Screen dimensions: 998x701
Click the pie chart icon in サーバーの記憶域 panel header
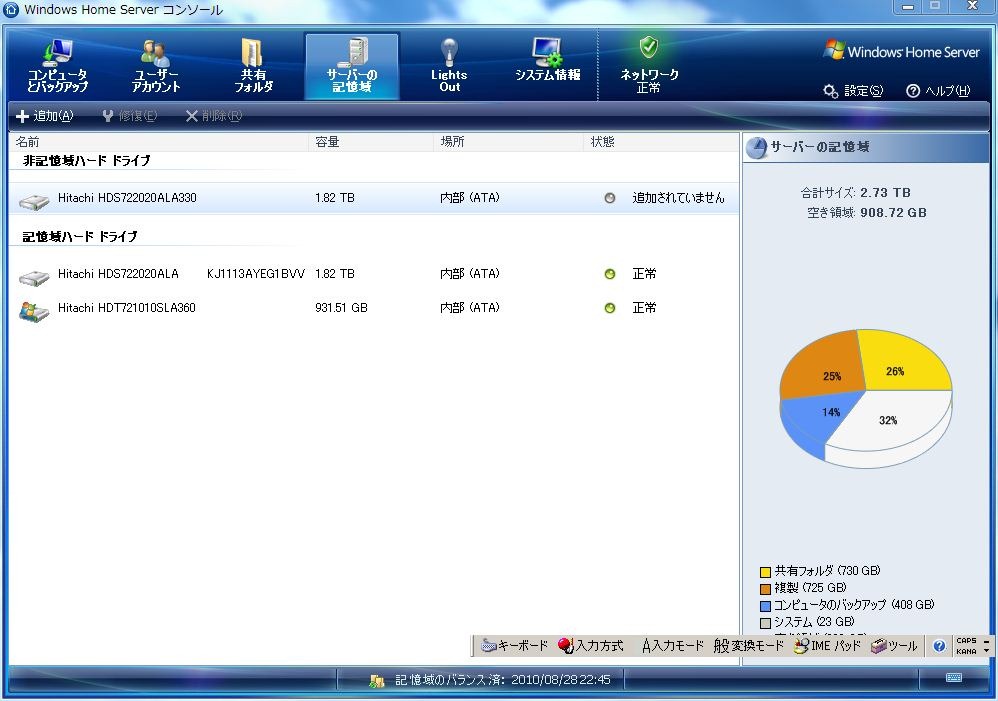pyautogui.click(x=756, y=148)
